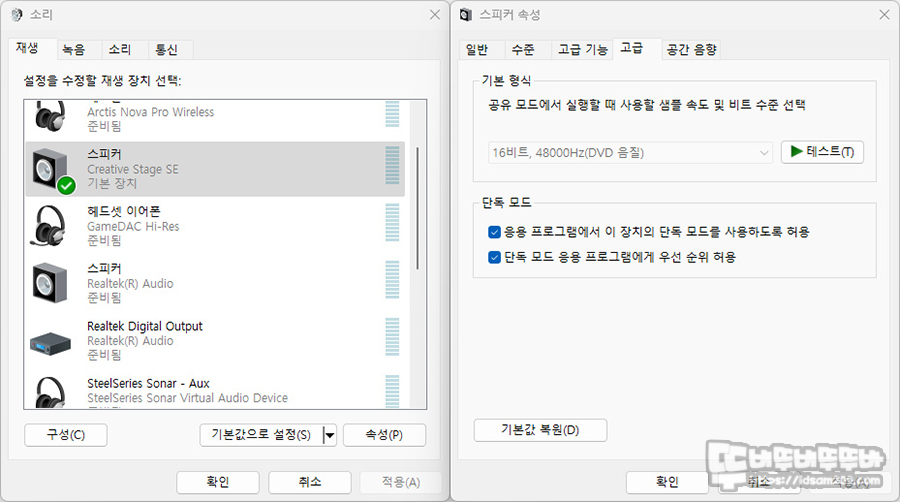The width and height of the screenshot is (900, 502).
Task: Confirm with 확인 in the sound window
Action: point(218,482)
